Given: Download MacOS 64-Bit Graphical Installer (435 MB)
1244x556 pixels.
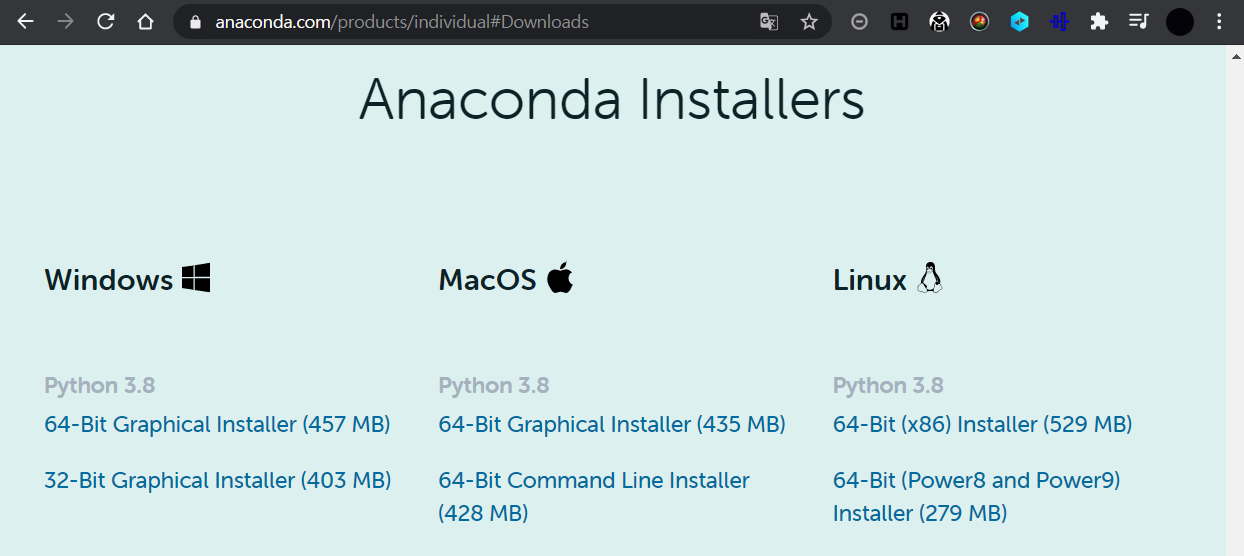Looking at the screenshot, I should (x=612, y=424).
